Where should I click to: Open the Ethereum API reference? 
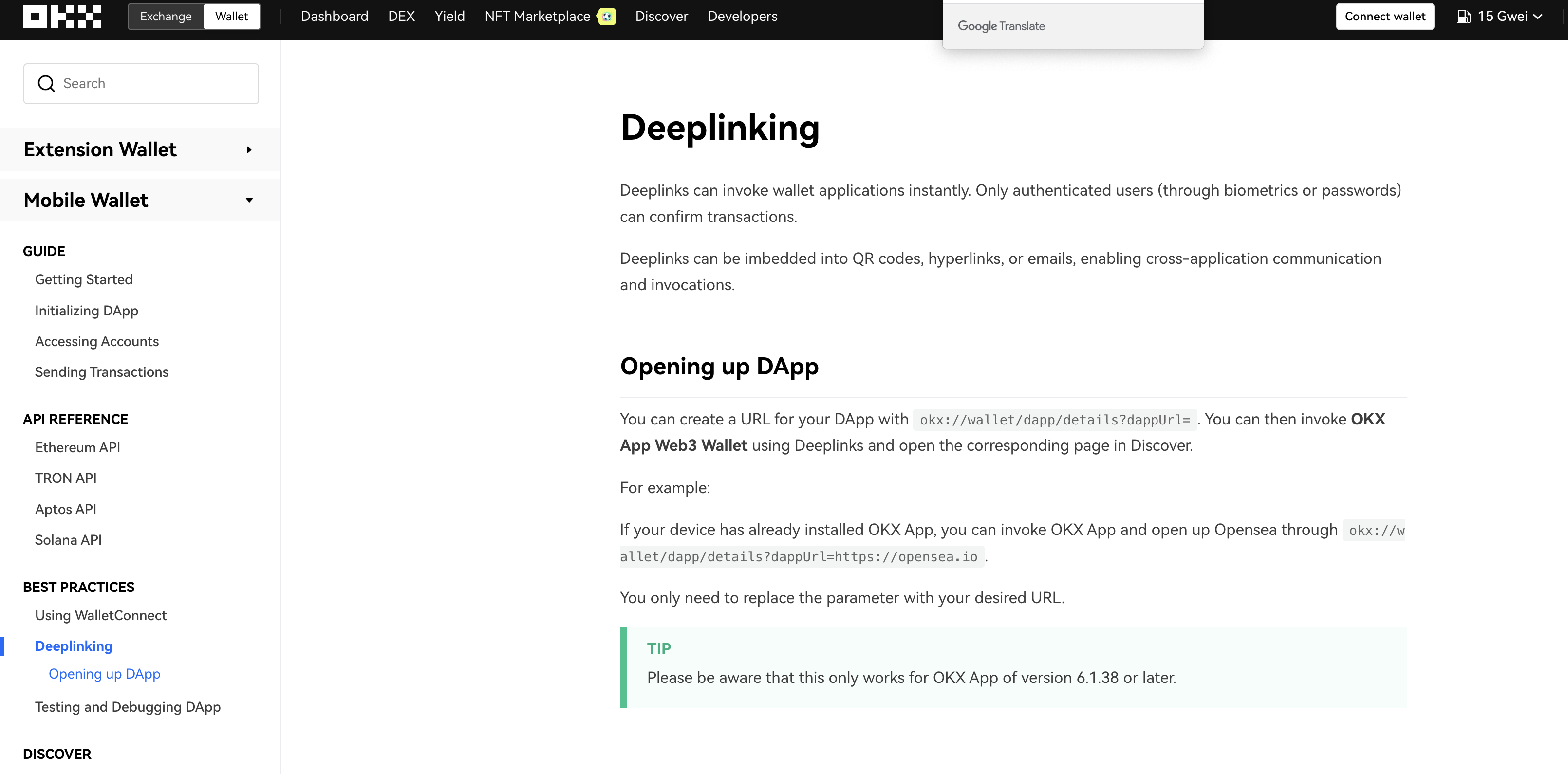tap(77, 447)
